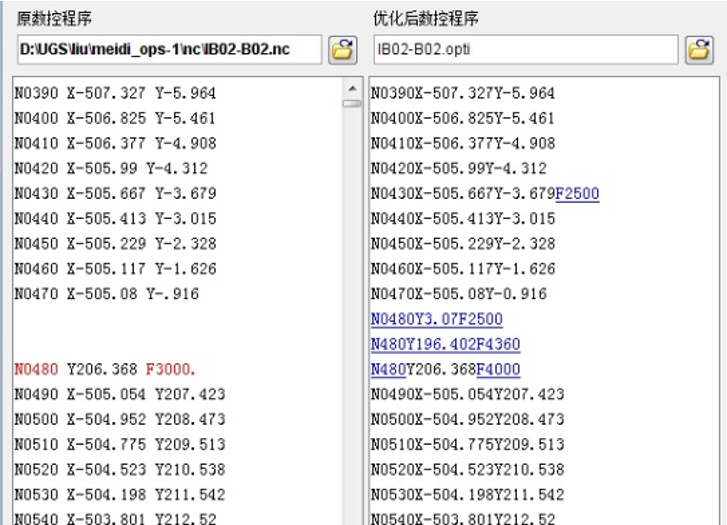Select original line N0390 X-507.327 Y-5.964
This screenshot has width=727, height=525.
tap(115, 94)
